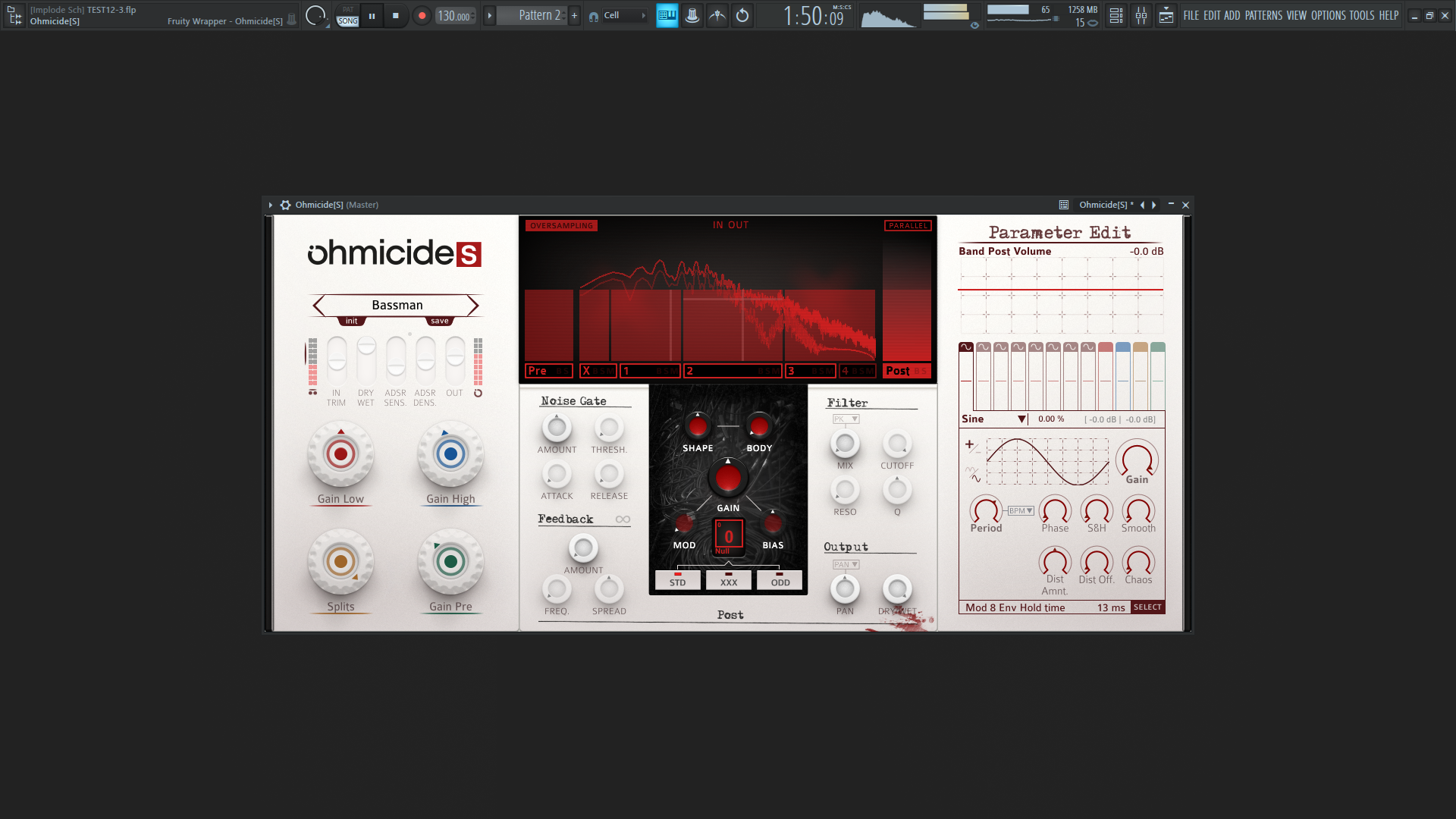Click the FL Studio record button
1456x819 pixels.
point(422,15)
